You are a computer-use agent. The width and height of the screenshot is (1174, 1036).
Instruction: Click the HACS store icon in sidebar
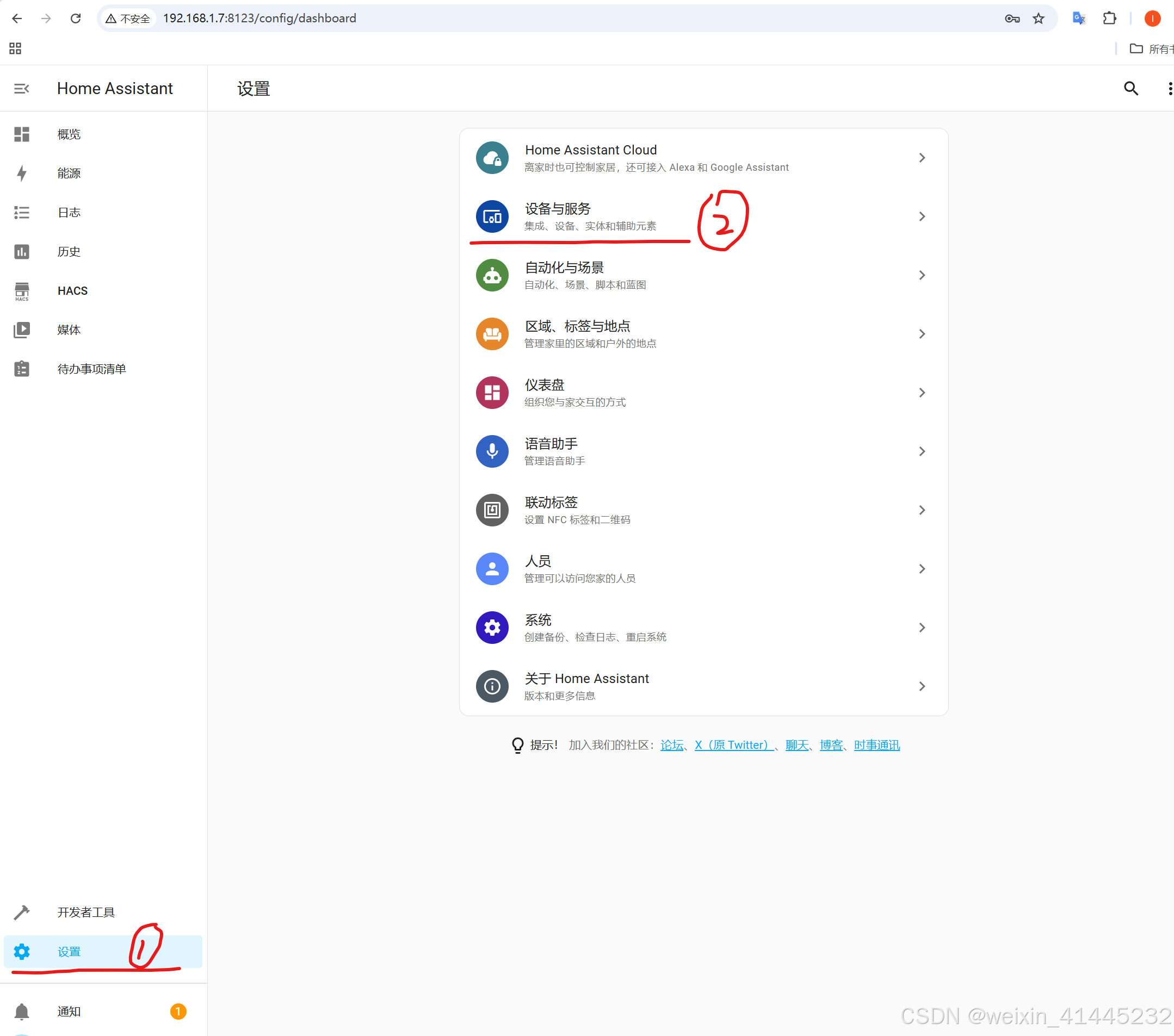22,290
